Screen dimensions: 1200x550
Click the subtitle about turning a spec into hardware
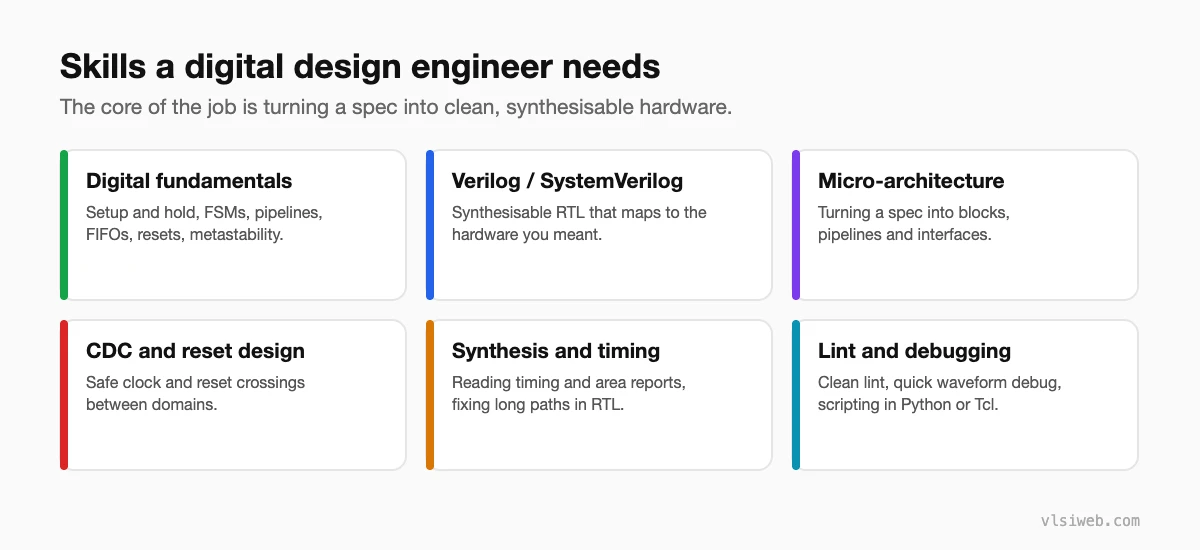click(x=396, y=107)
